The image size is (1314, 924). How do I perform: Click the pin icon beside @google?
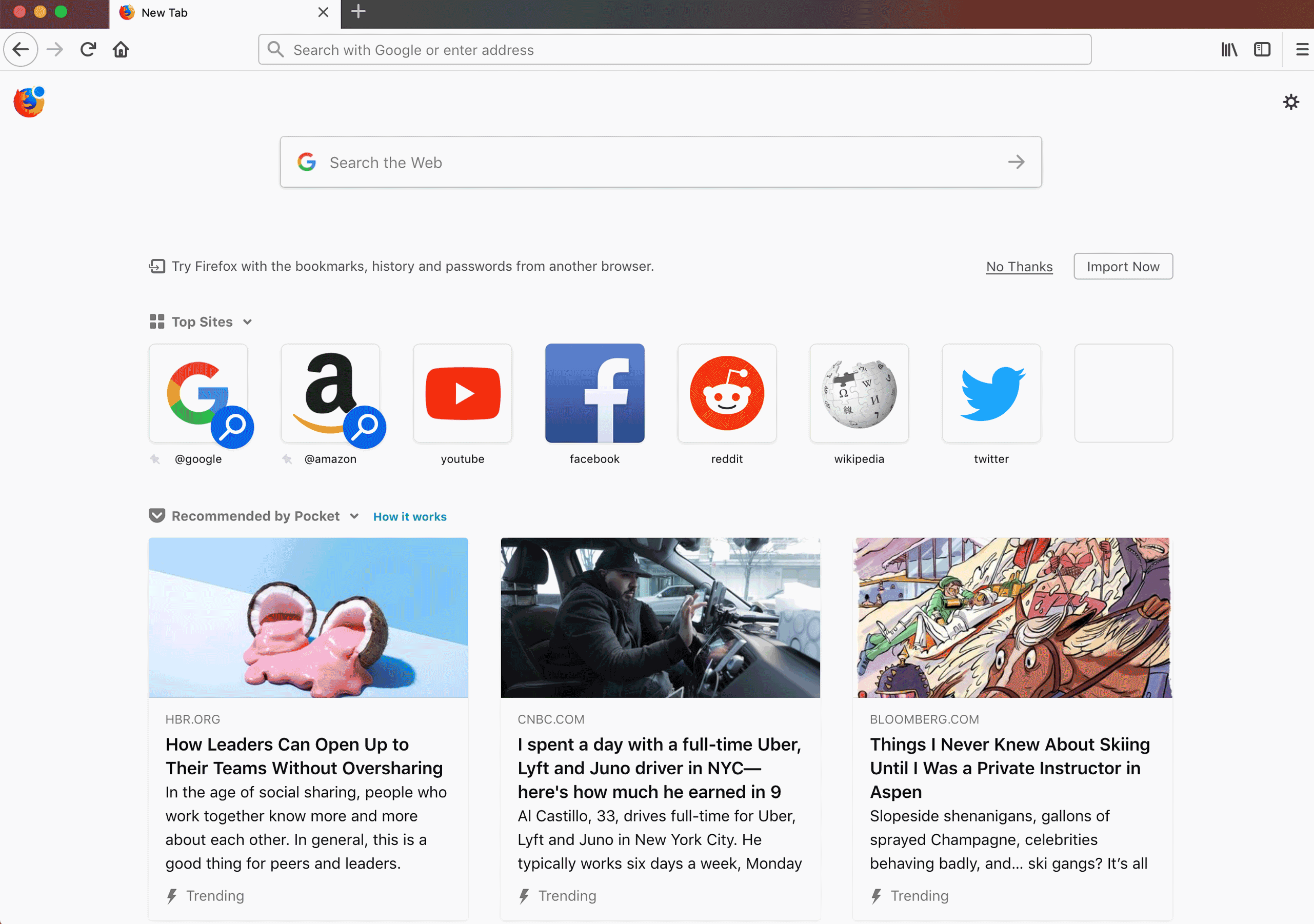point(155,459)
